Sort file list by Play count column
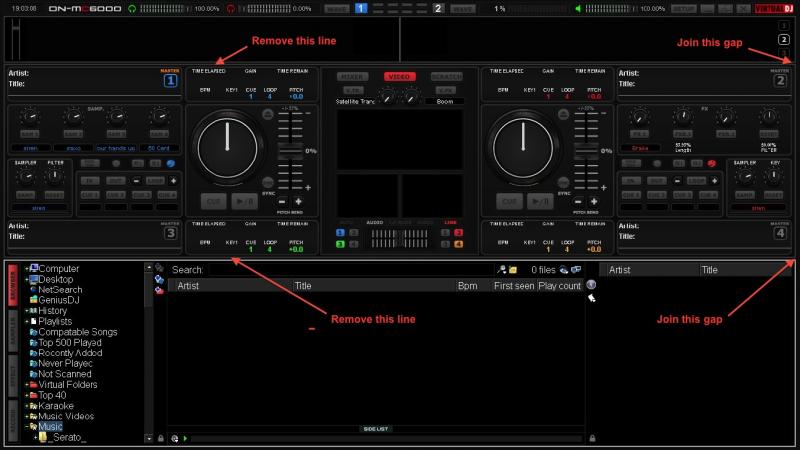 click(560, 286)
